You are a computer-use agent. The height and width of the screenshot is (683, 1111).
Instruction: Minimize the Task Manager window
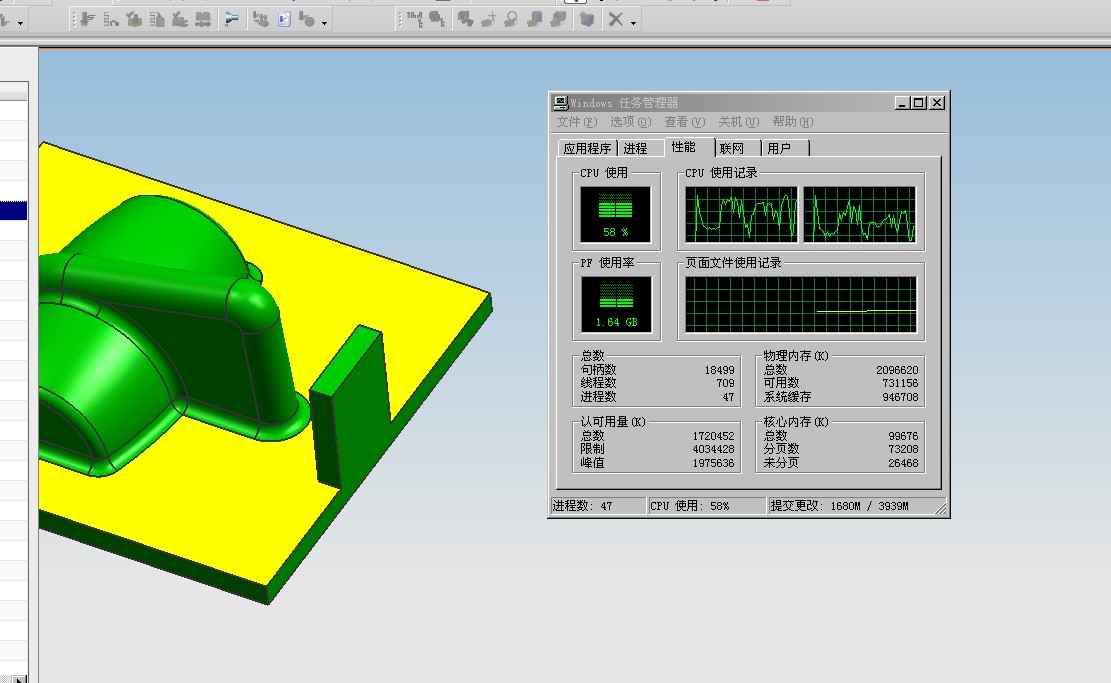pyautogui.click(x=902, y=103)
